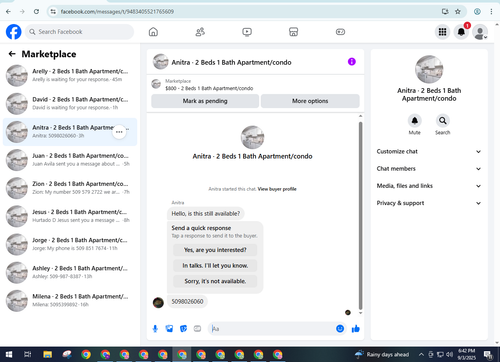Click the More options button
Viewport: 500px width, 362px height.
[x=310, y=101]
